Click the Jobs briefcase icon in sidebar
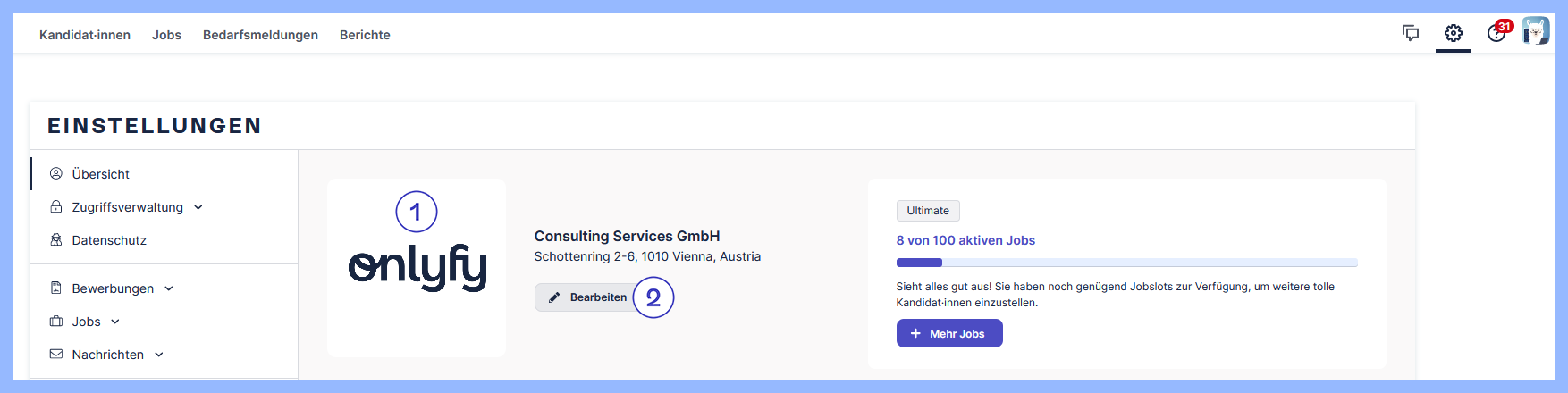Viewport: 1568px width, 393px height. click(56, 321)
